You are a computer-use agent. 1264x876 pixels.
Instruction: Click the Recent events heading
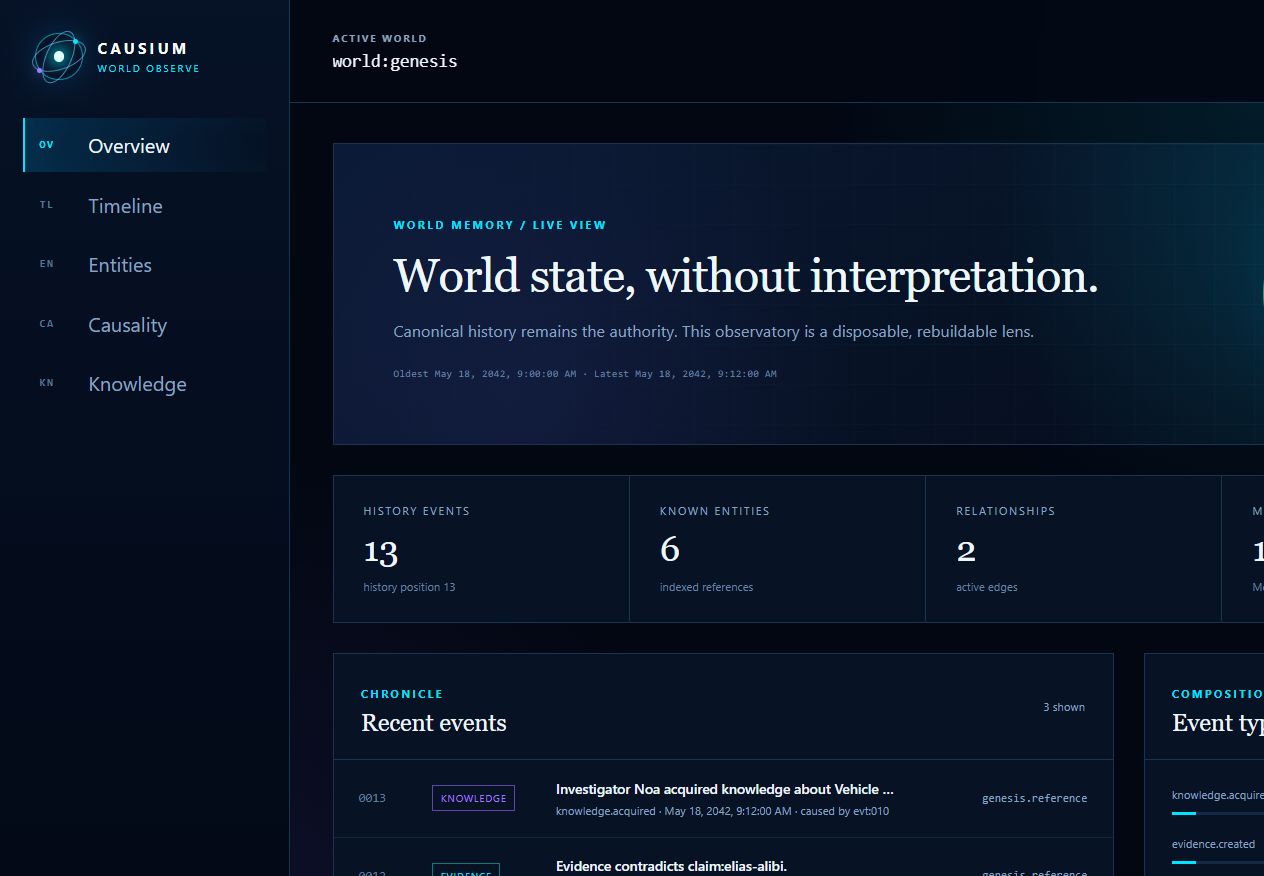434,723
